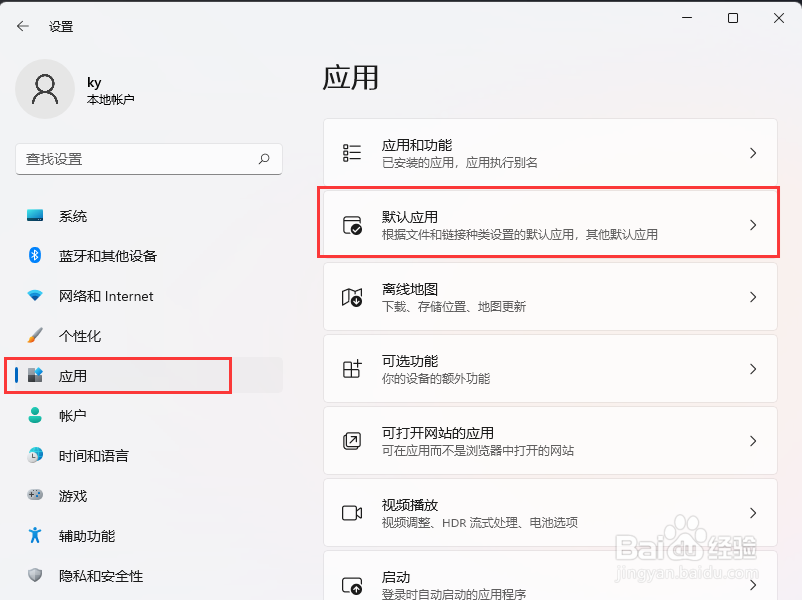Image resolution: width=802 pixels, height=600 pixels.
Task: Open 启动 via its chevron arrow
Action: point(753,586)
